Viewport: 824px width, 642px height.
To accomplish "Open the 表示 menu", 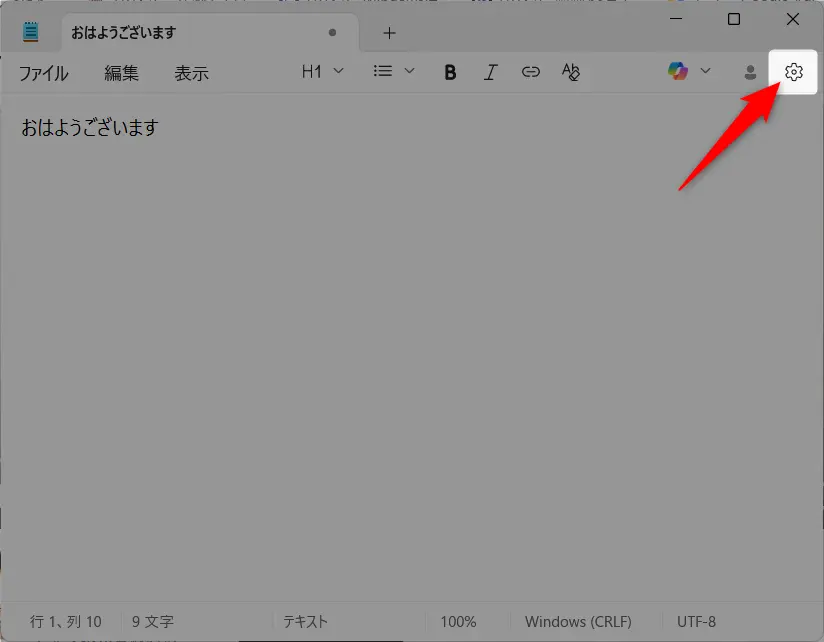I will click(191, 73).
